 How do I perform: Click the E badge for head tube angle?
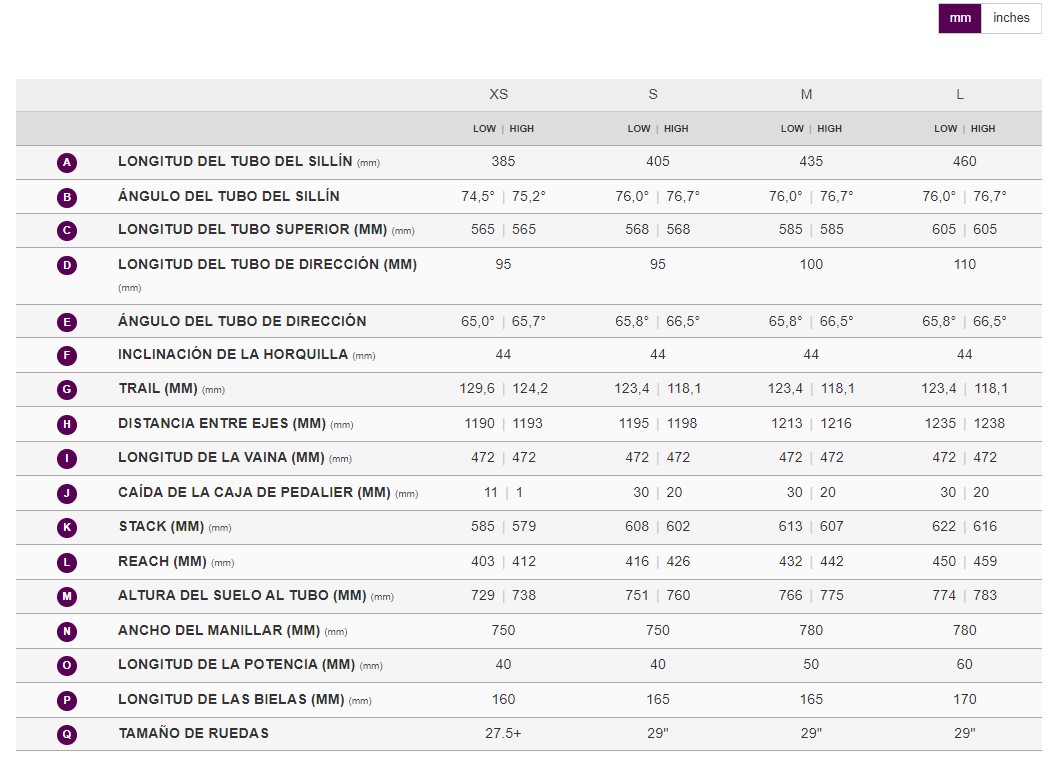67,322
